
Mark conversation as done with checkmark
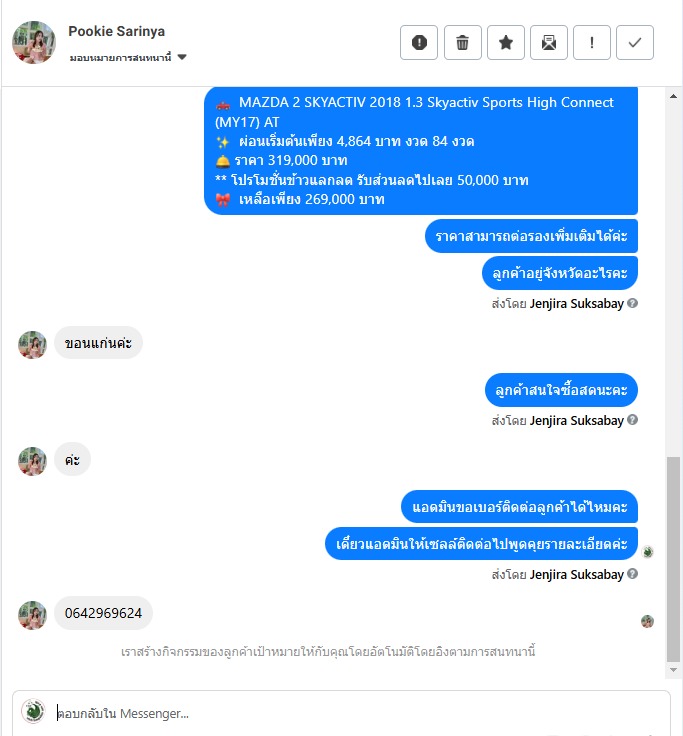pyautogui.click(x=635, y=43)
